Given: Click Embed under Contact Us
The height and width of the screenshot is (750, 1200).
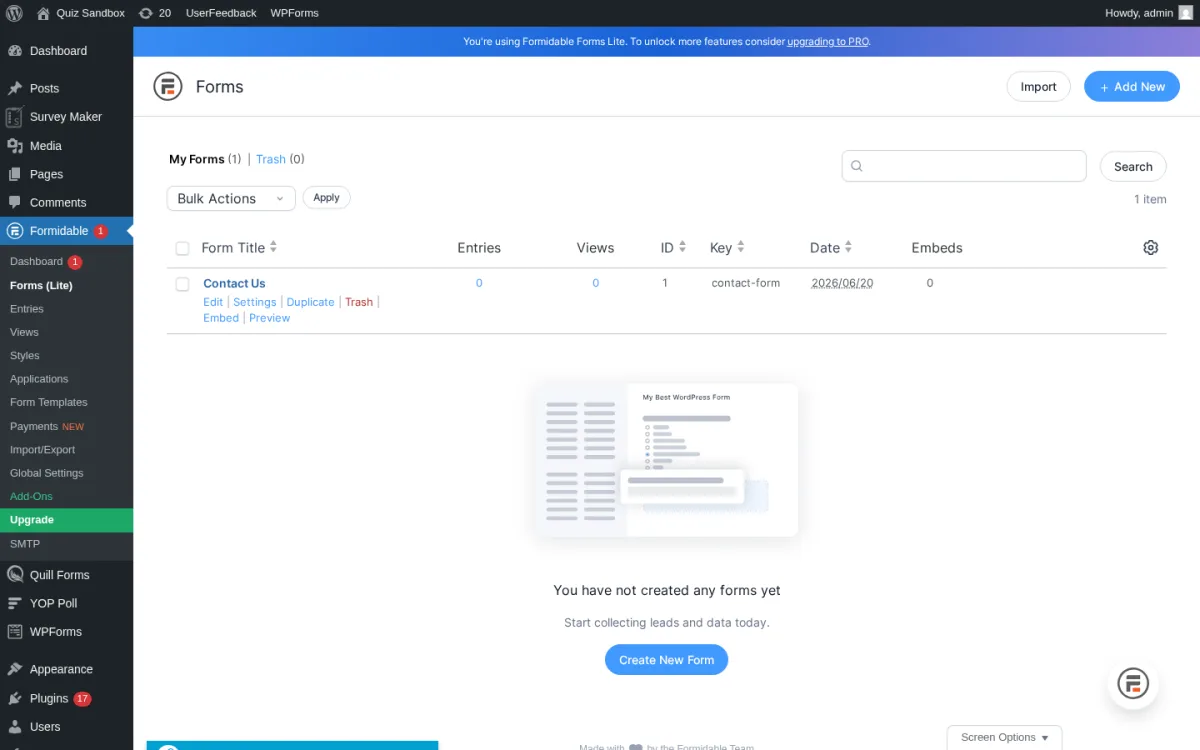Looking at the screenshot, I should 221,318.
